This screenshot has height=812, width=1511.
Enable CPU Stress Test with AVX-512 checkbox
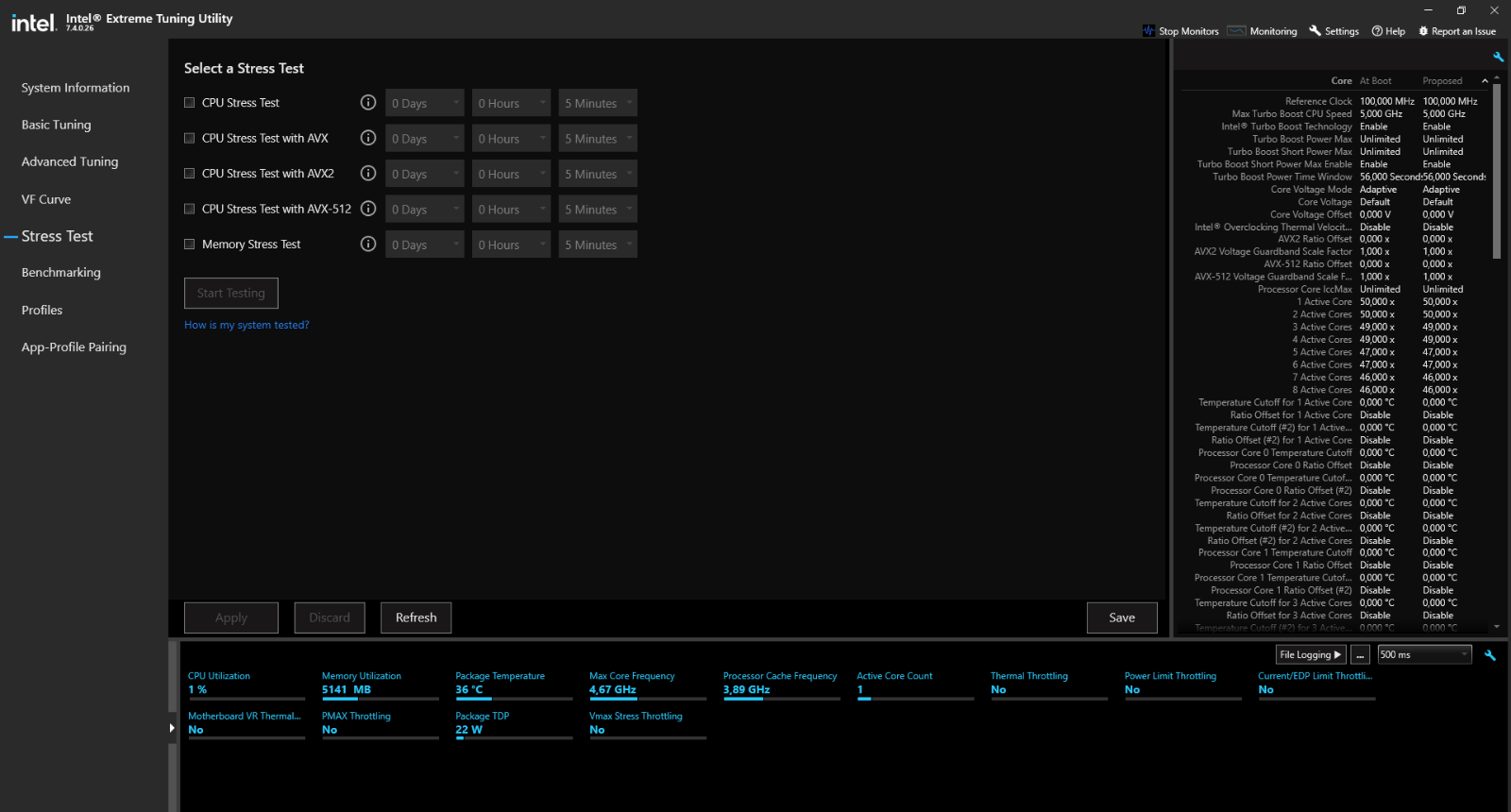[x=190, y=209]
